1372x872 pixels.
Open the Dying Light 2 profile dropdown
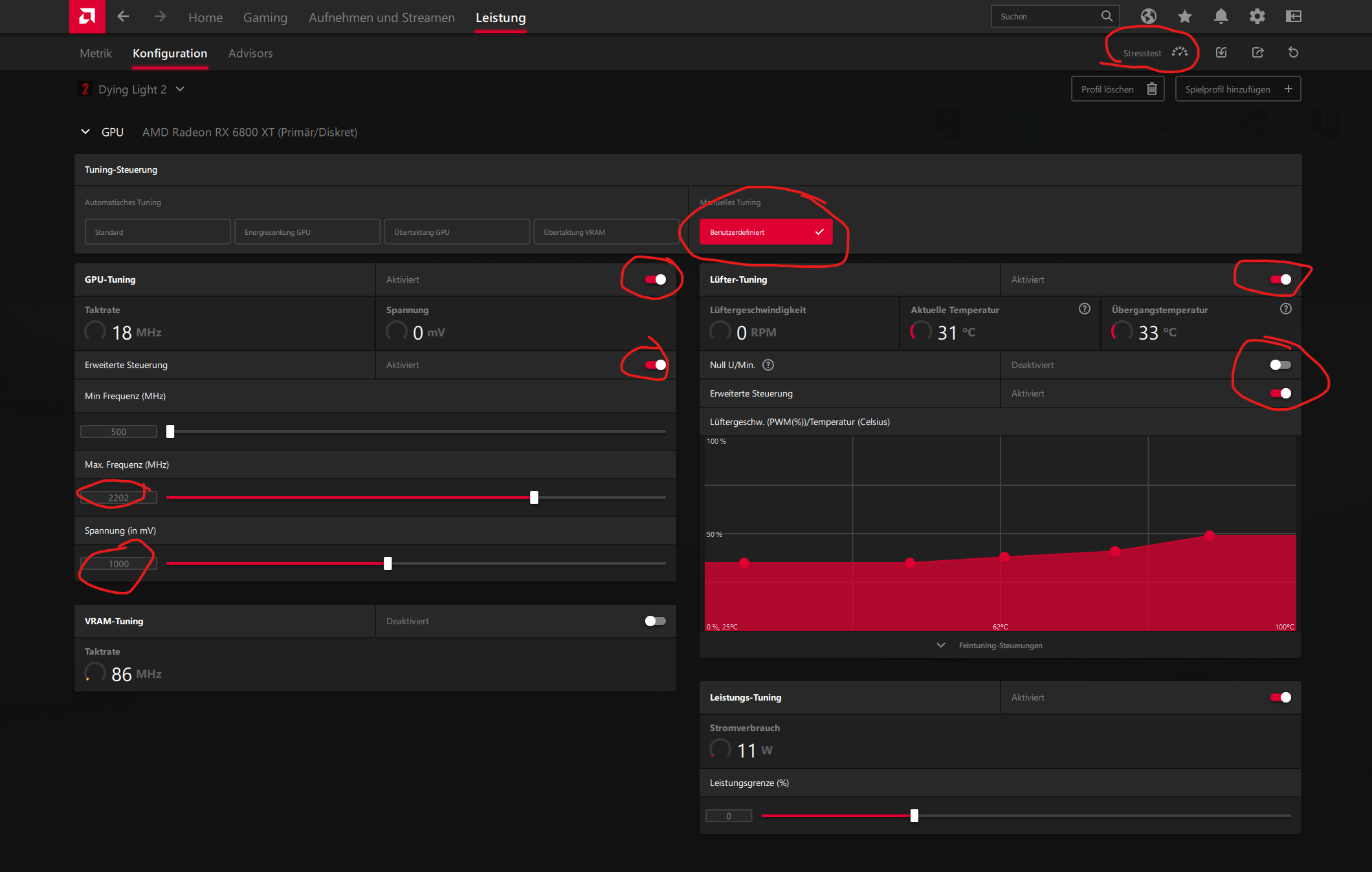(x=180, y=89)
